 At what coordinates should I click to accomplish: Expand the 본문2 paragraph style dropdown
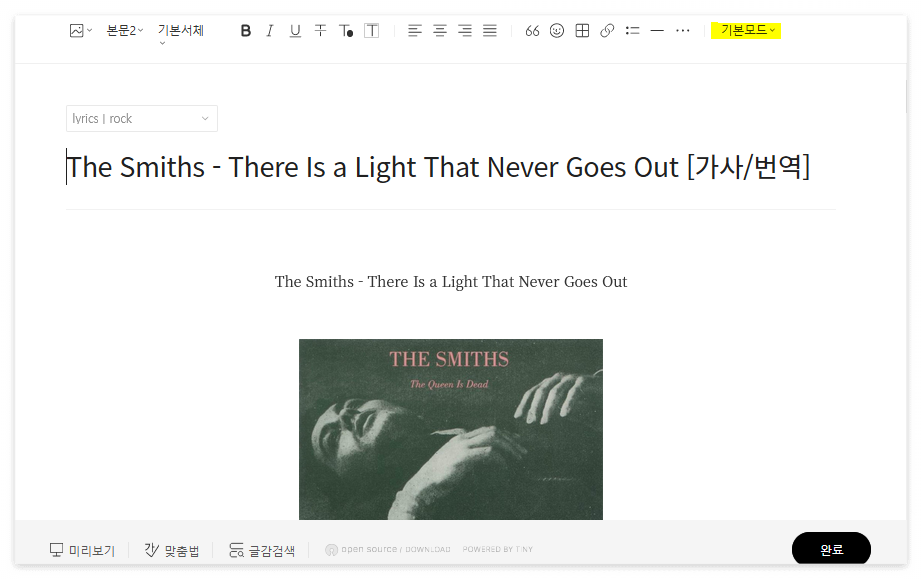click(125, 31)
